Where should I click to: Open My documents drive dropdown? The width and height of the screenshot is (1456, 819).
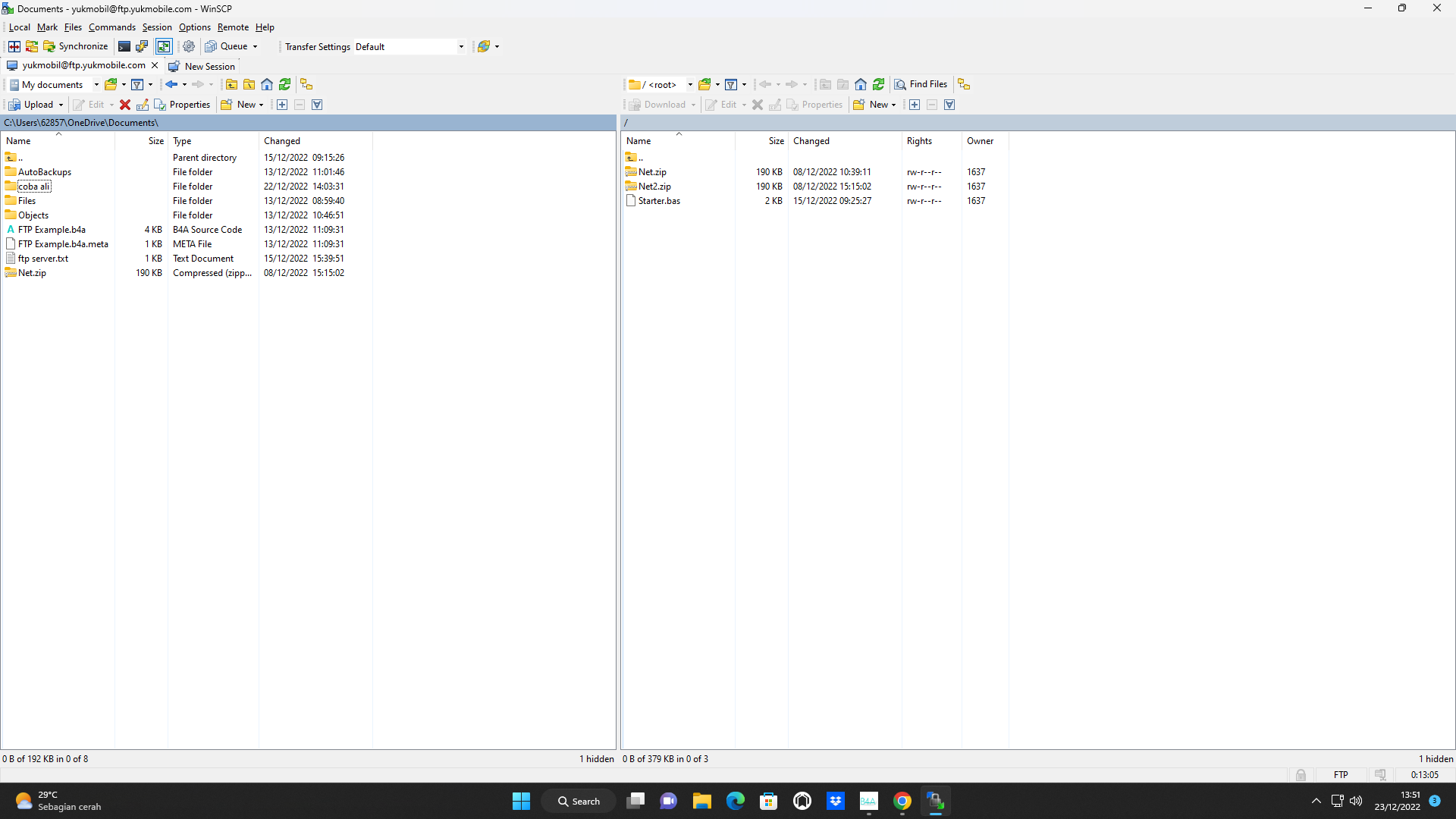[96, 84]
